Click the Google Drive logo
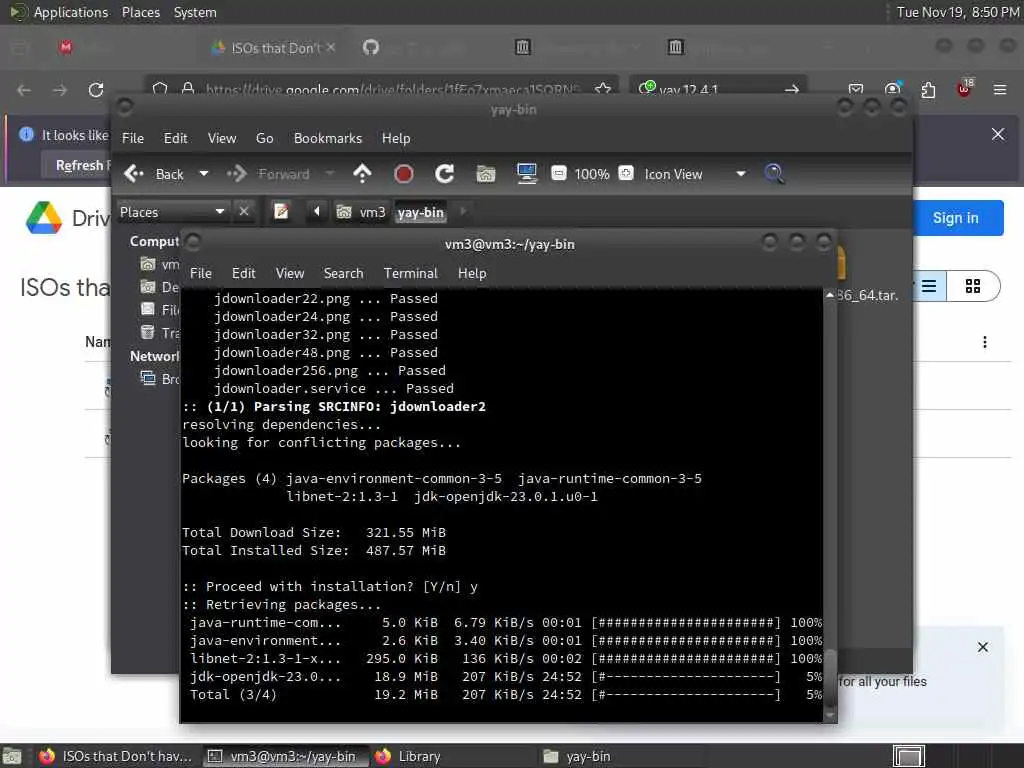Screen dimensions: 1024x768 44,217
